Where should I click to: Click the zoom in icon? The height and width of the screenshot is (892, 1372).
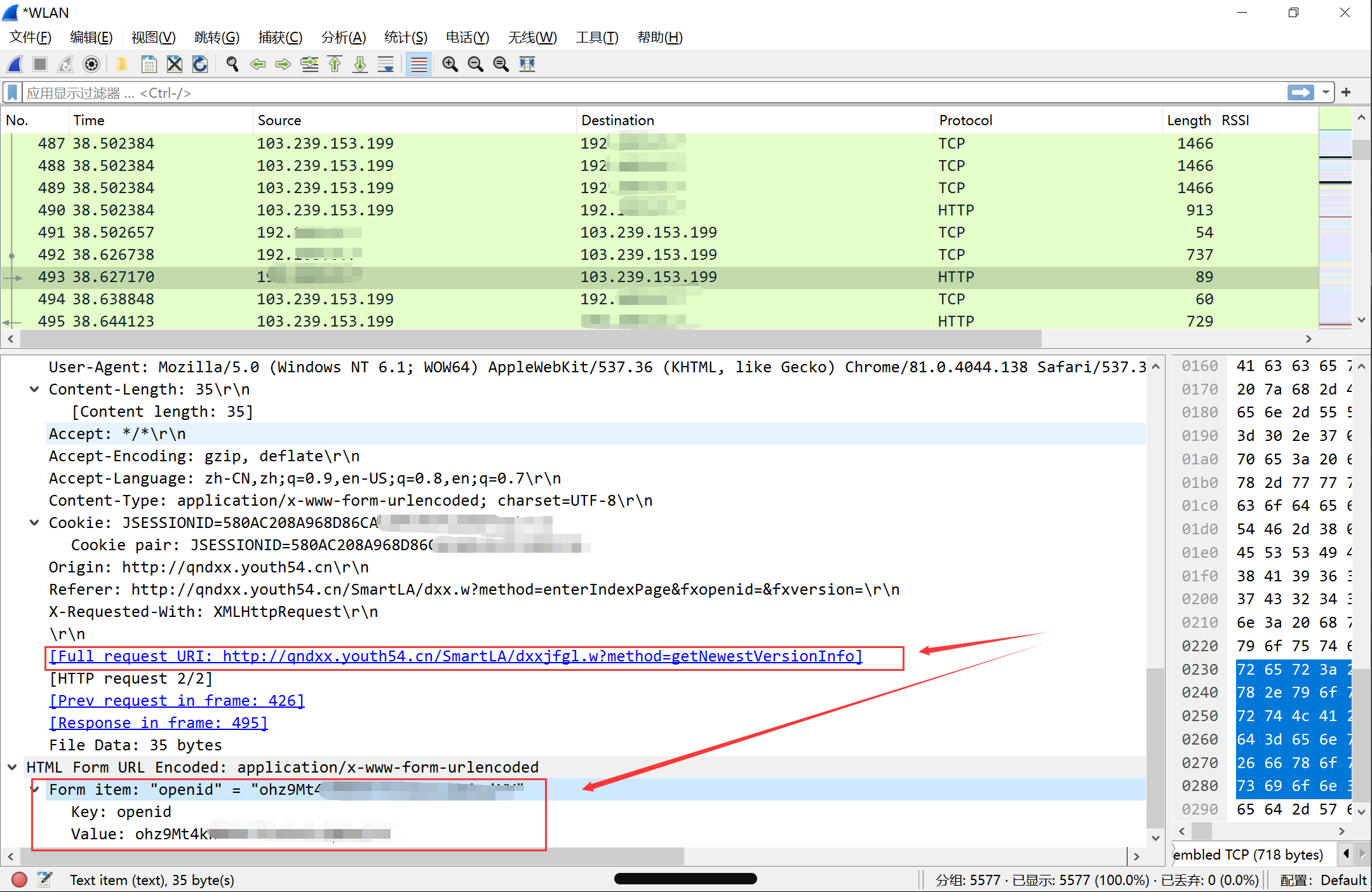[450, 64]
